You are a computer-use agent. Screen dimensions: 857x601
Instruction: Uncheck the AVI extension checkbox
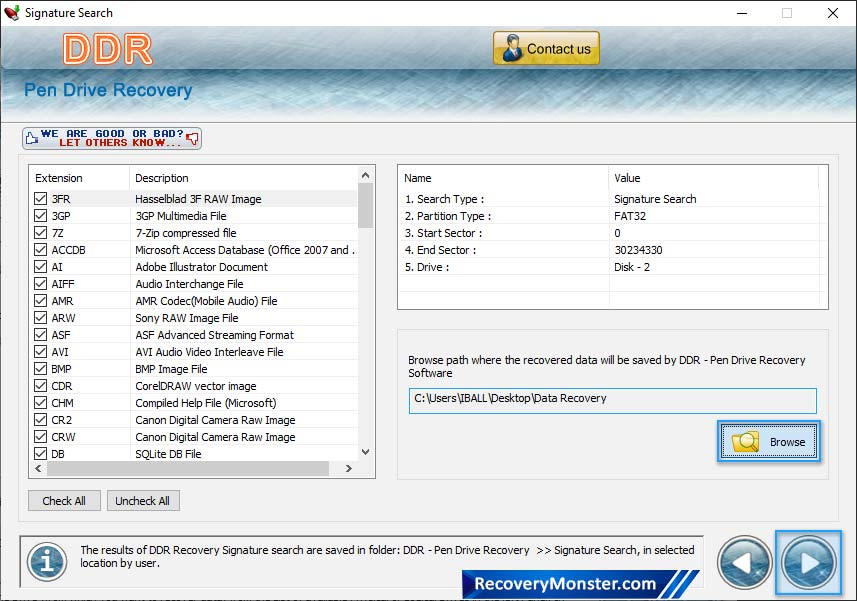40,351
